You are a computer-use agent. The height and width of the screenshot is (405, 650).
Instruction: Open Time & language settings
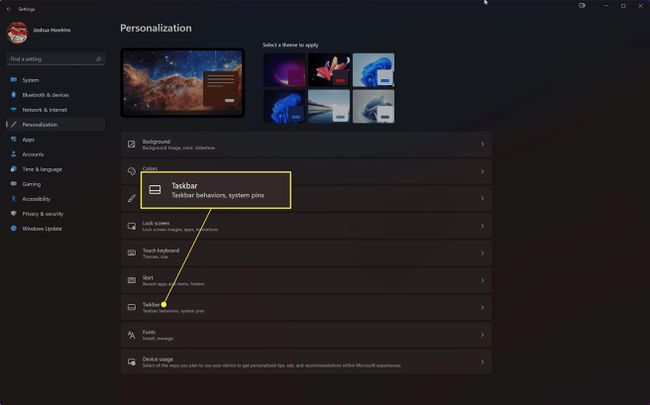(42, 169)
